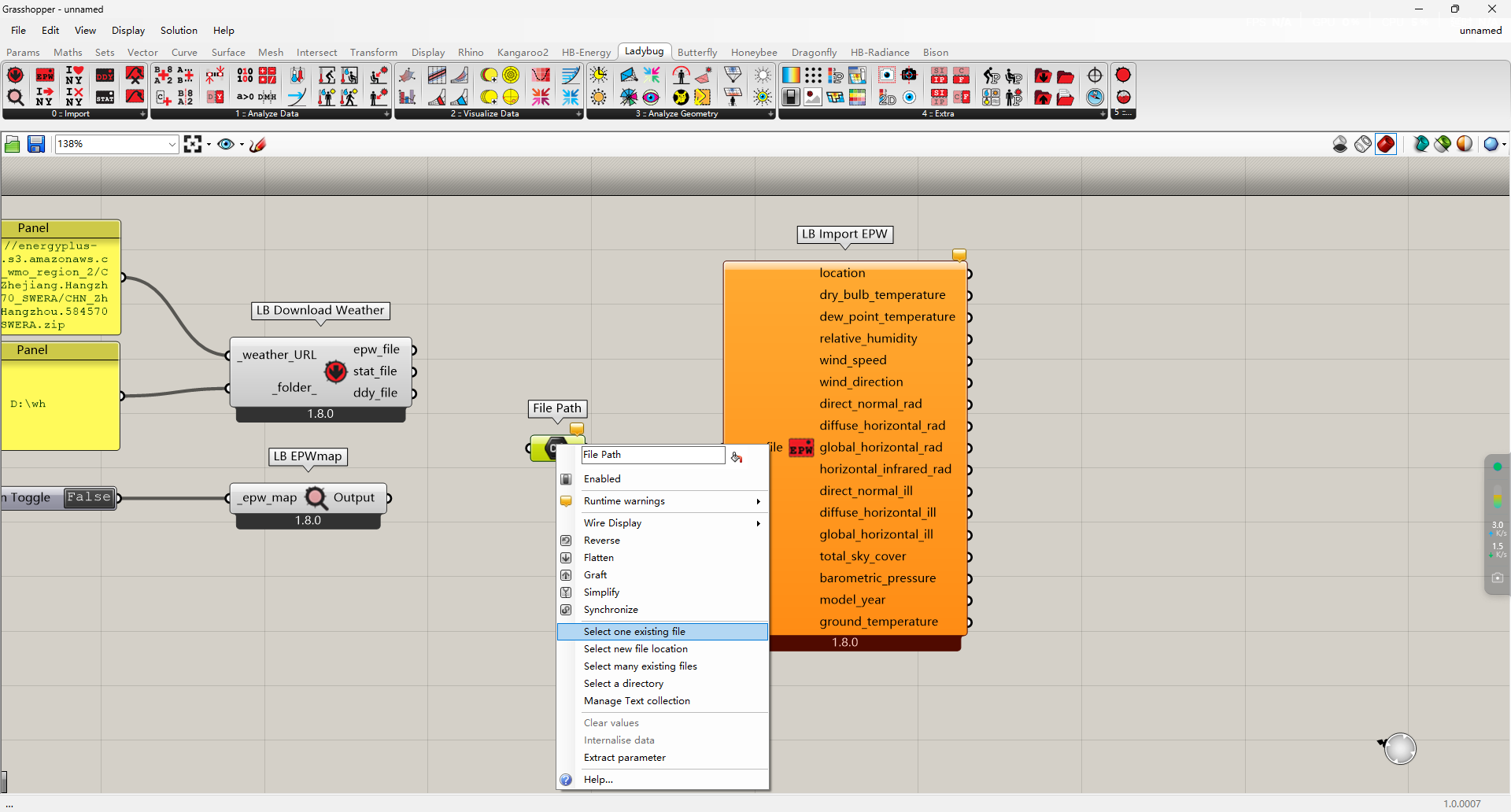Open the Solution menu
Image resolution: width=1511 pixels, height=812 pixels.
coord(179,31)
